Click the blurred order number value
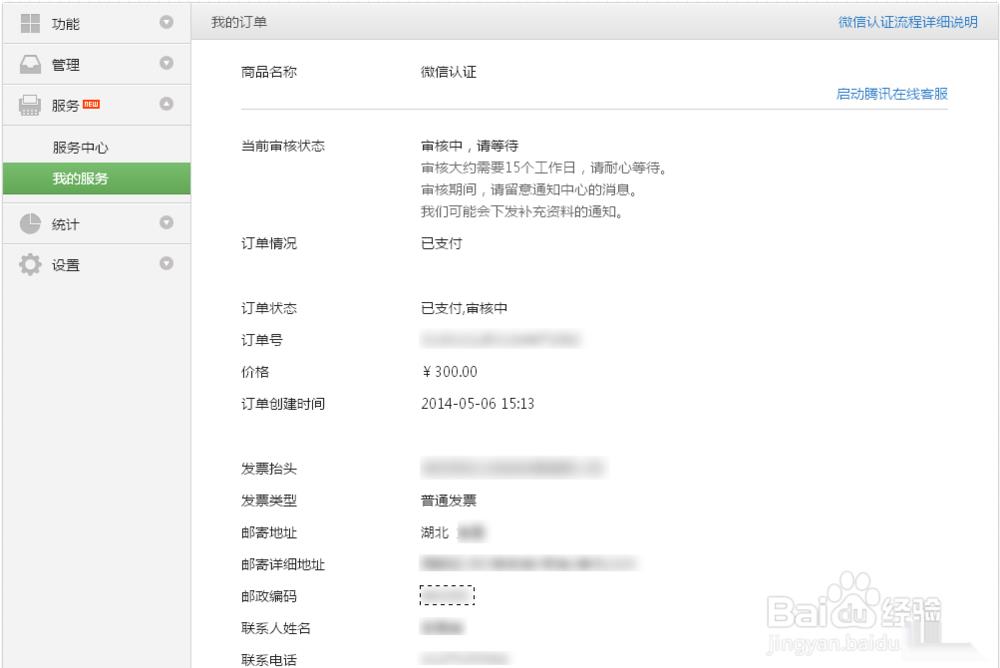The height and width of the screenshot is (668, 1000). [501, 339]
